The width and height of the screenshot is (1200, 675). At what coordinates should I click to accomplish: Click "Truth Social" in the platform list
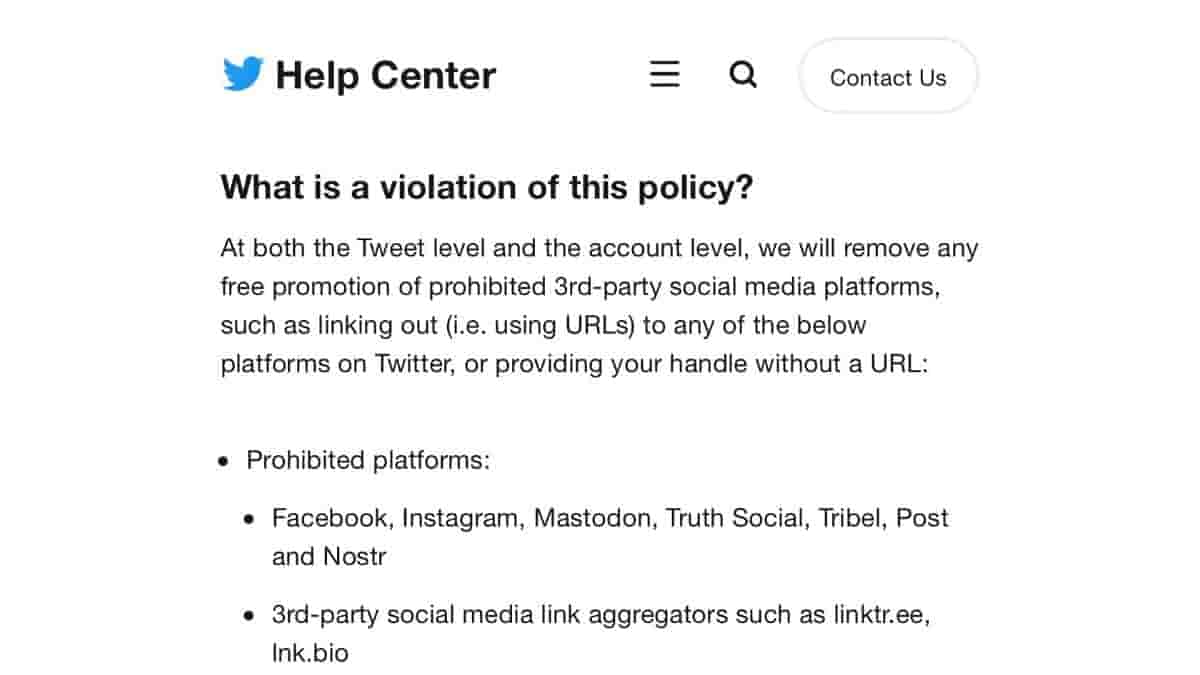(735, 518)
